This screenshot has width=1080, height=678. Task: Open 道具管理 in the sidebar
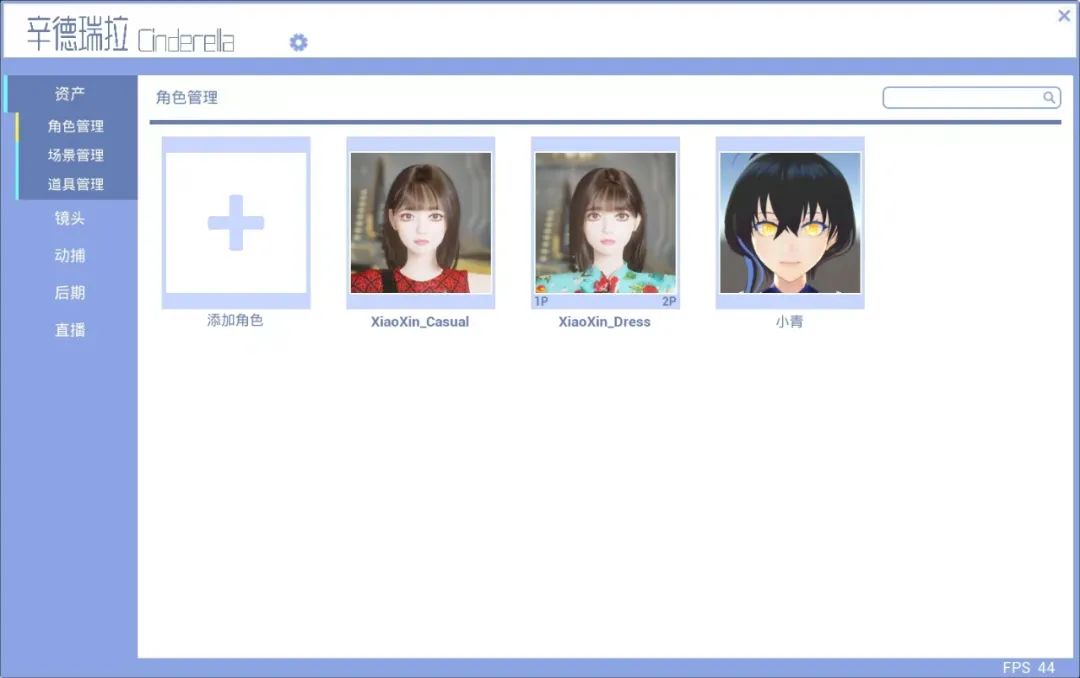pyautogui.click(x=76, y=184)
